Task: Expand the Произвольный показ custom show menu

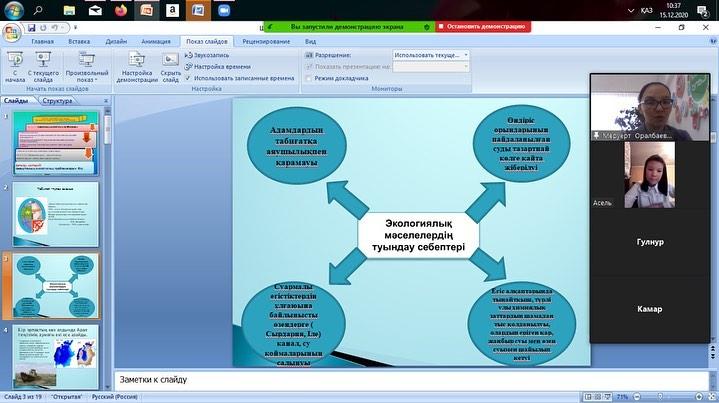Action: [x=87, y=65]
